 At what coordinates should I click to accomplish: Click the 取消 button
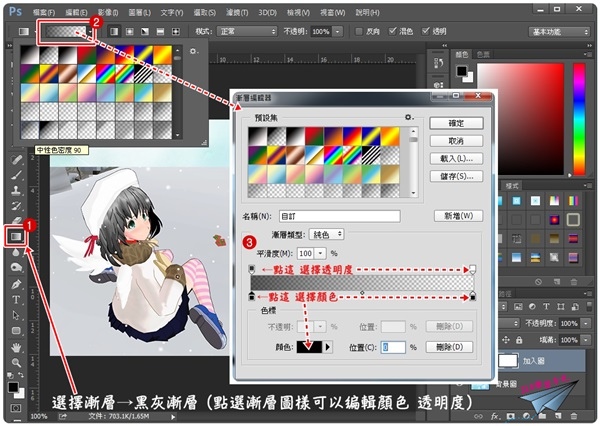pos(456,141)
